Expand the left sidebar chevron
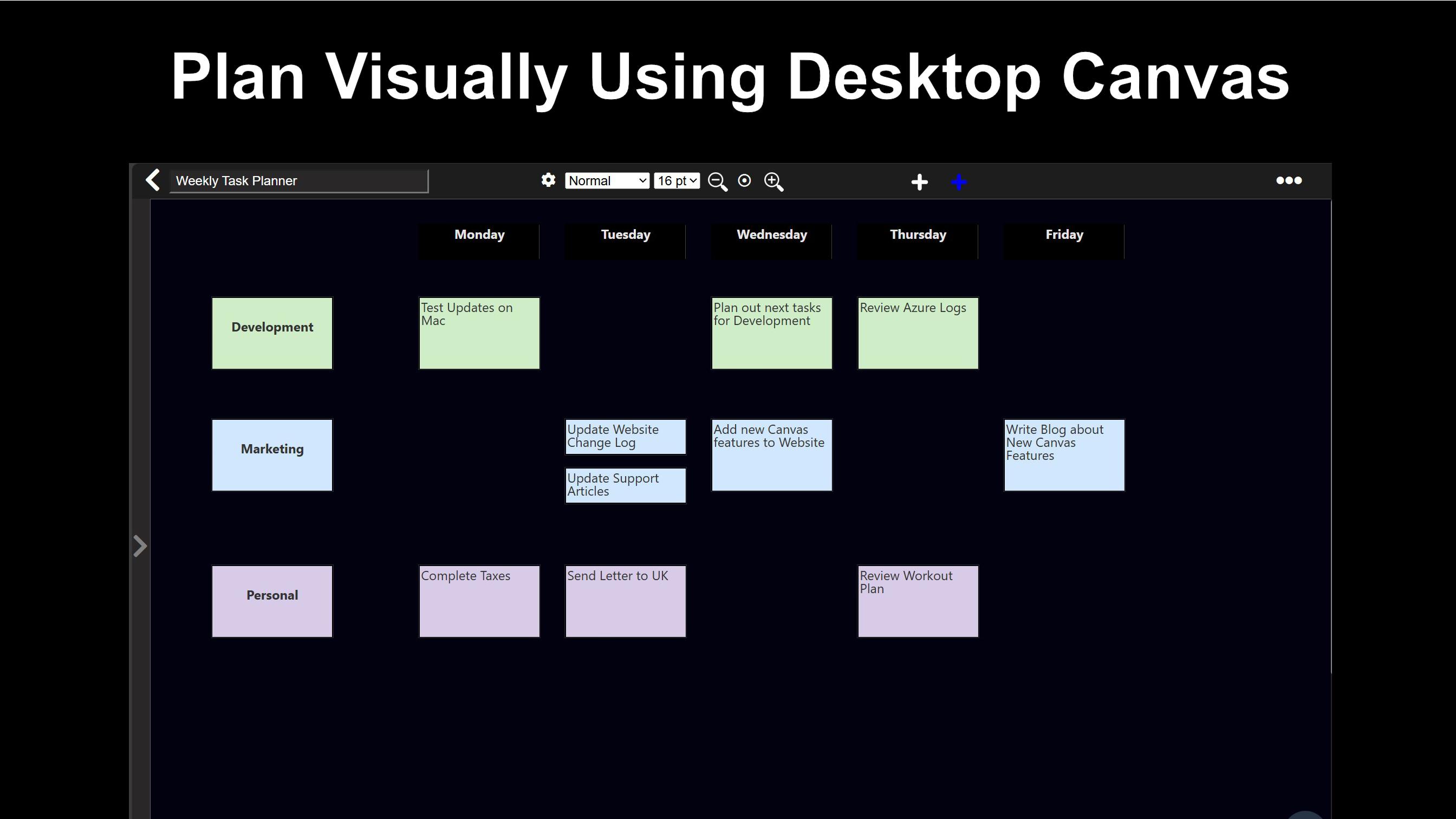 tap(140, 546)
